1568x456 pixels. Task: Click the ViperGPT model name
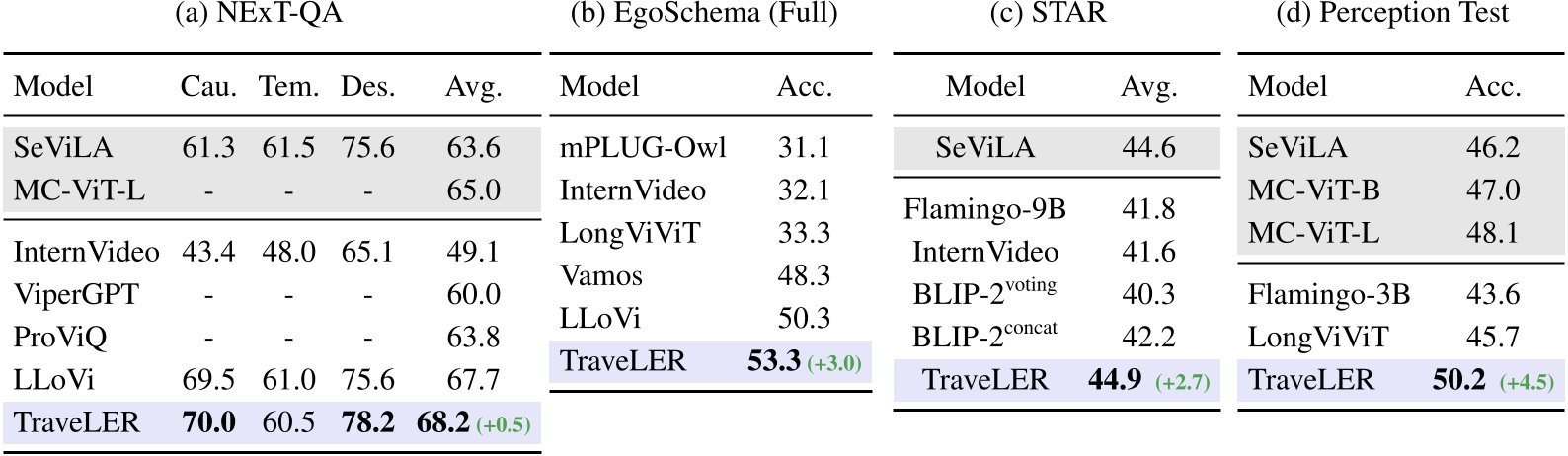click(x=76, y=295)
